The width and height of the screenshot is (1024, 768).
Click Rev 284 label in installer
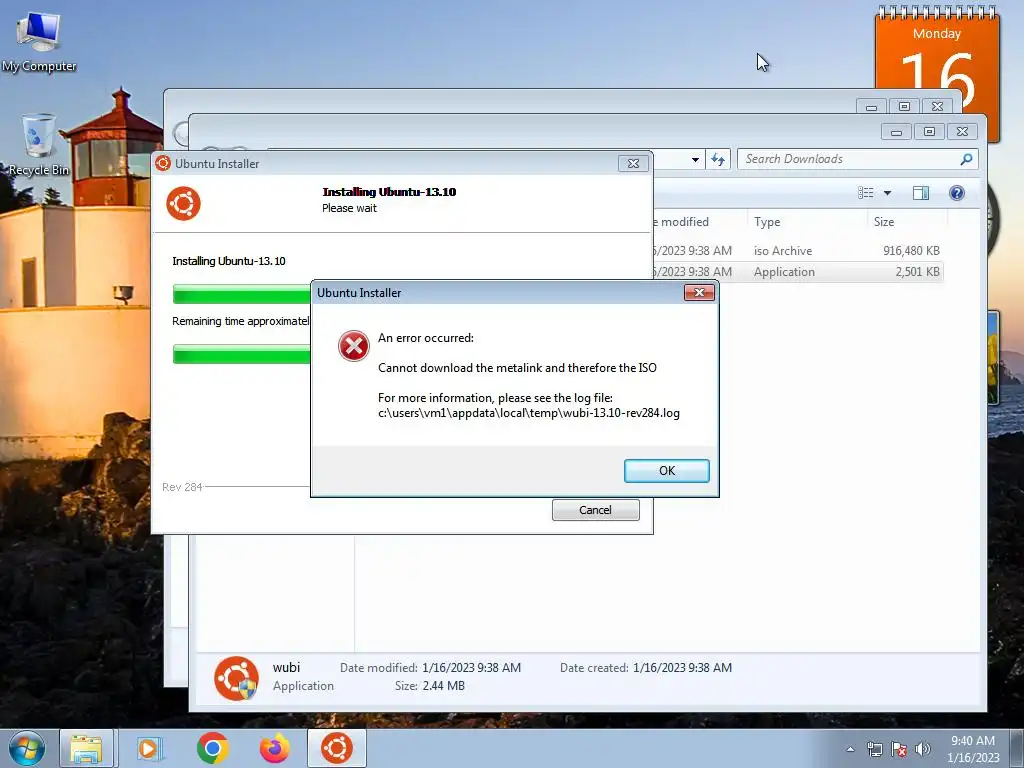point(182,487)
